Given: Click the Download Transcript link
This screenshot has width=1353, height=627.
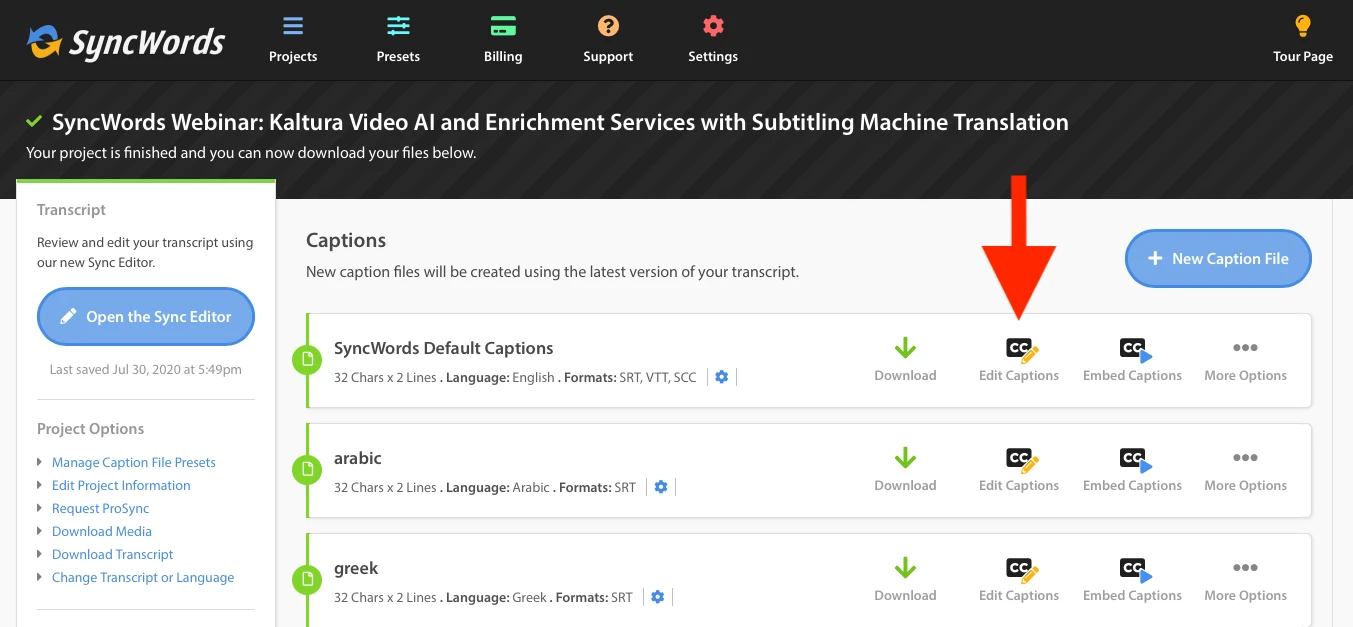Looking at the screenshot, I should pos(113,554).
